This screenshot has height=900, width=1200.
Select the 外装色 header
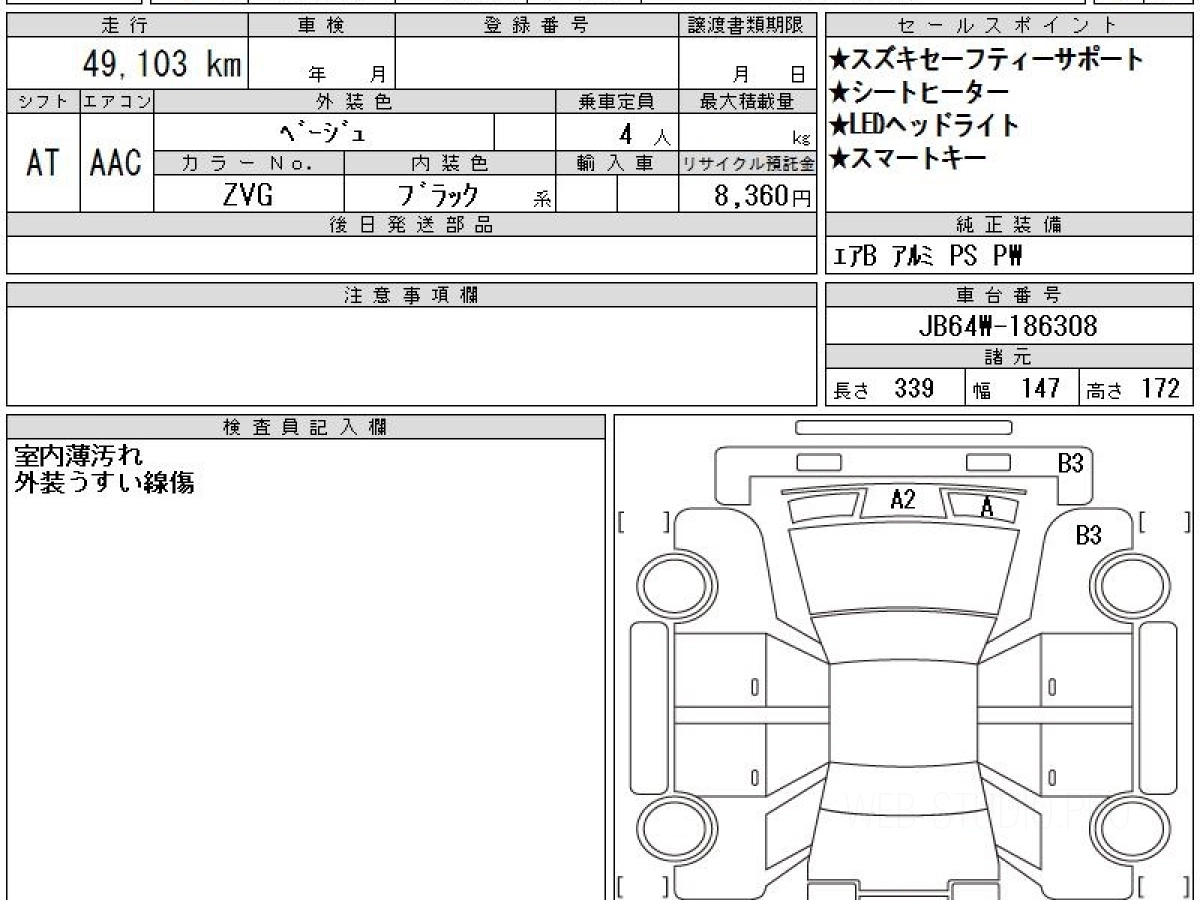coord(355,102)
